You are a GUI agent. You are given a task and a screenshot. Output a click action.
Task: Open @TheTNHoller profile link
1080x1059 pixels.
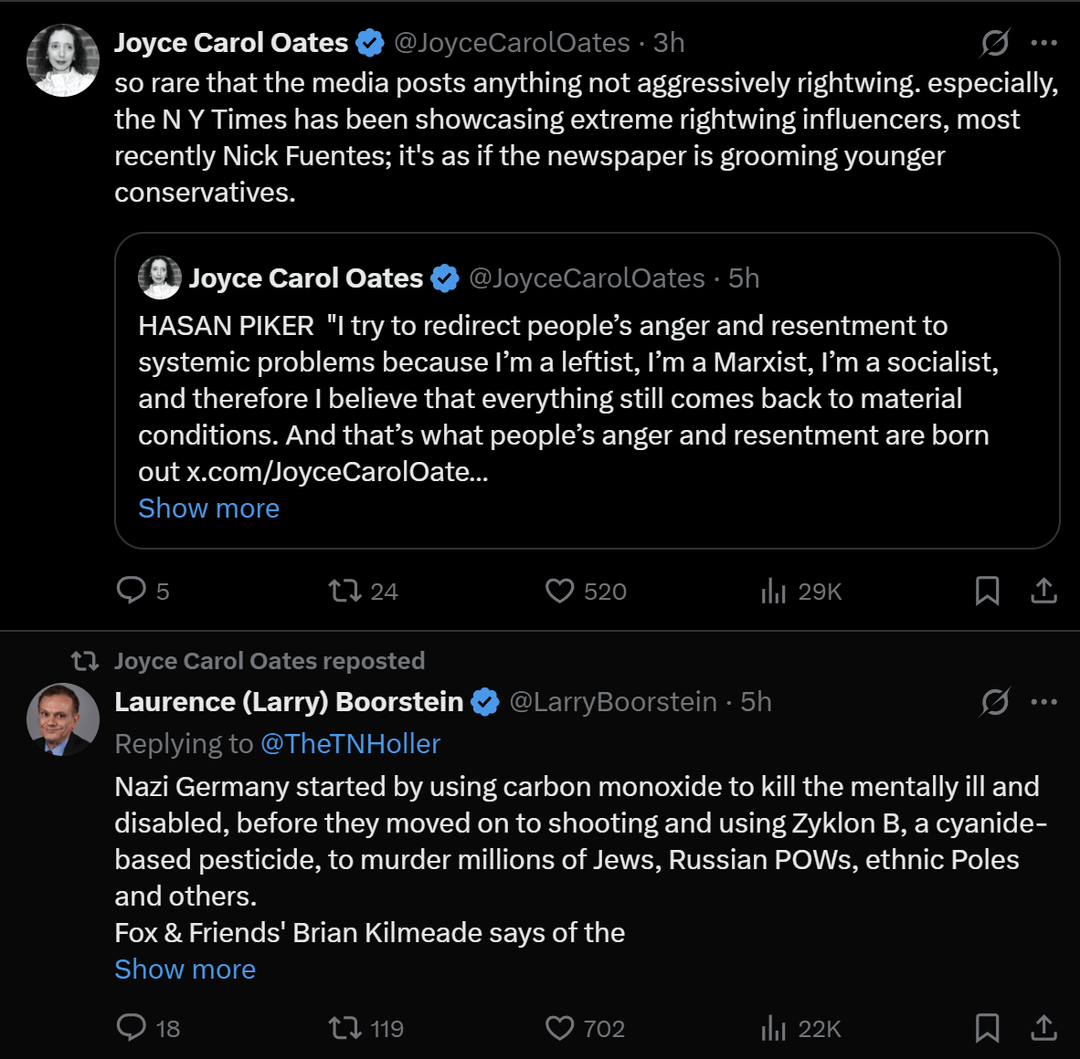[x=350, y=744]
